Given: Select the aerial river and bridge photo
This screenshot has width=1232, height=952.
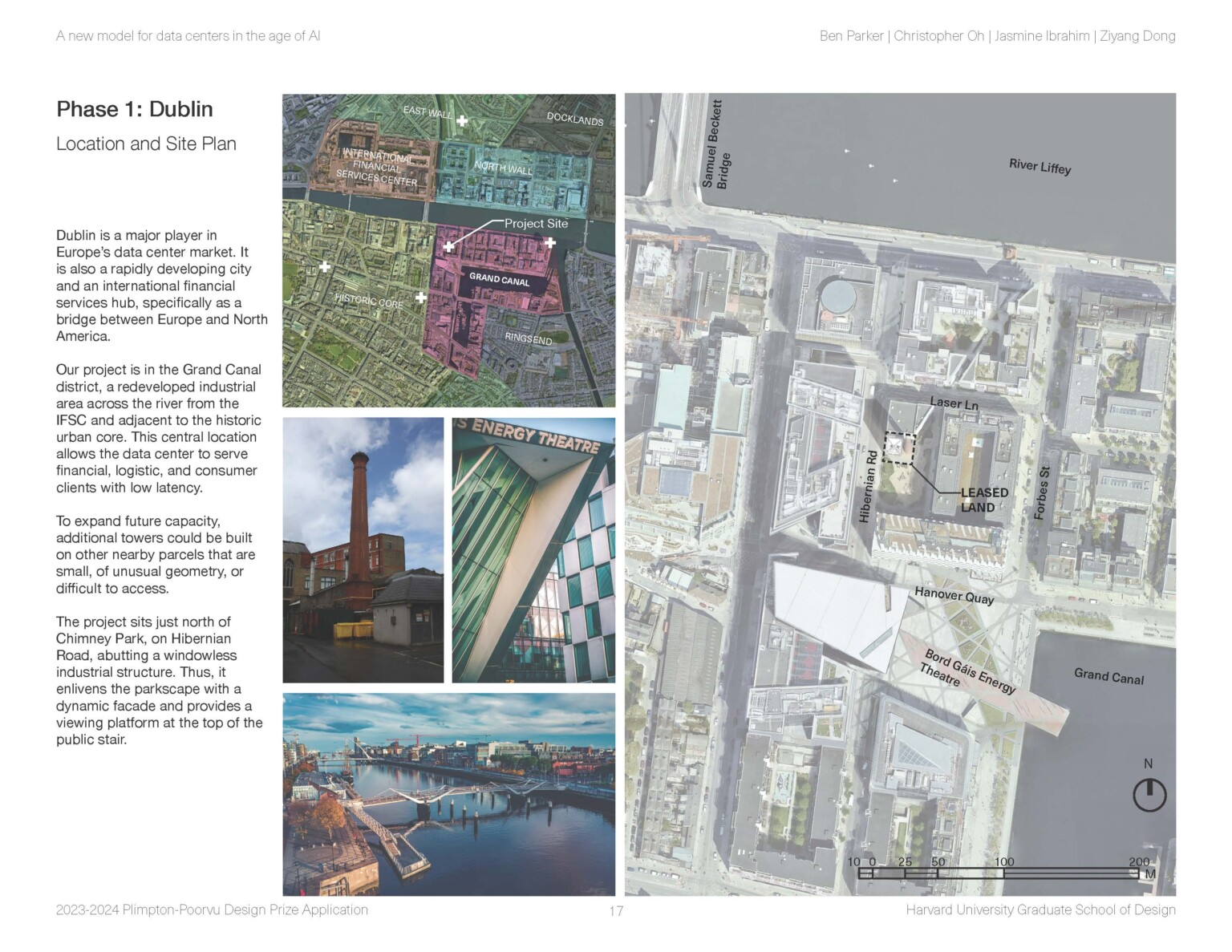Looking at the screenshot, I should pyautogui.click(x=448, y=794).
